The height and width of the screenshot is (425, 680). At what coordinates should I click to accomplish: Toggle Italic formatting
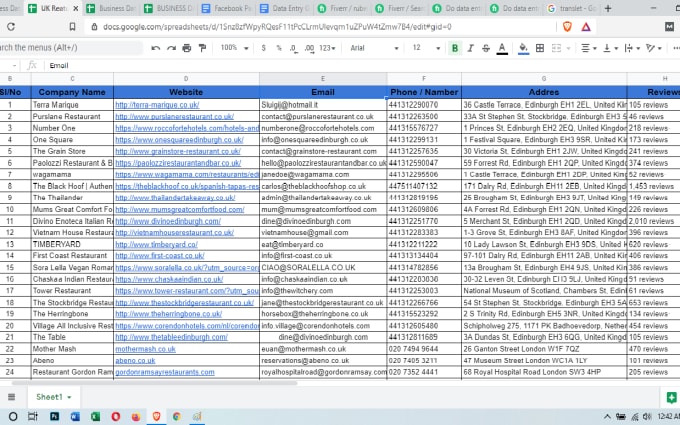(471, 48)
